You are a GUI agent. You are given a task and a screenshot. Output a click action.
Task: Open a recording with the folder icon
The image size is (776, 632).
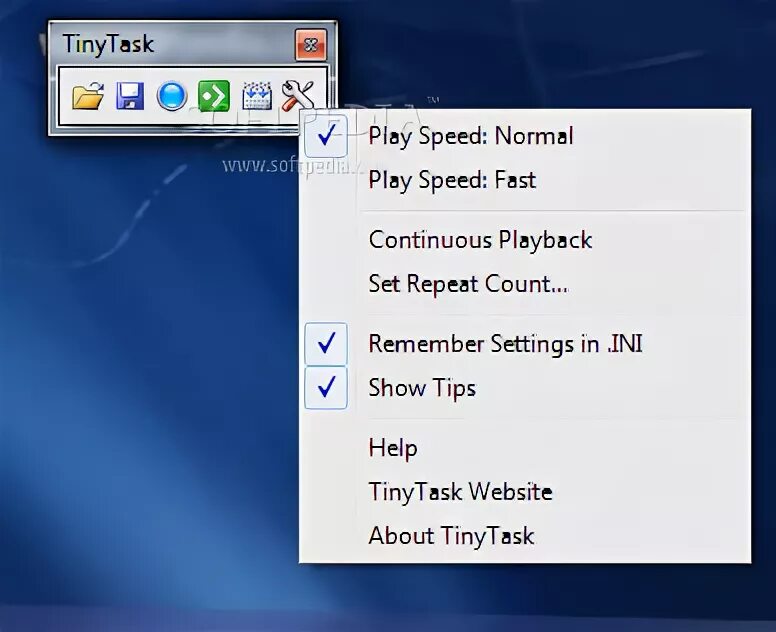(x=88, y=96)
